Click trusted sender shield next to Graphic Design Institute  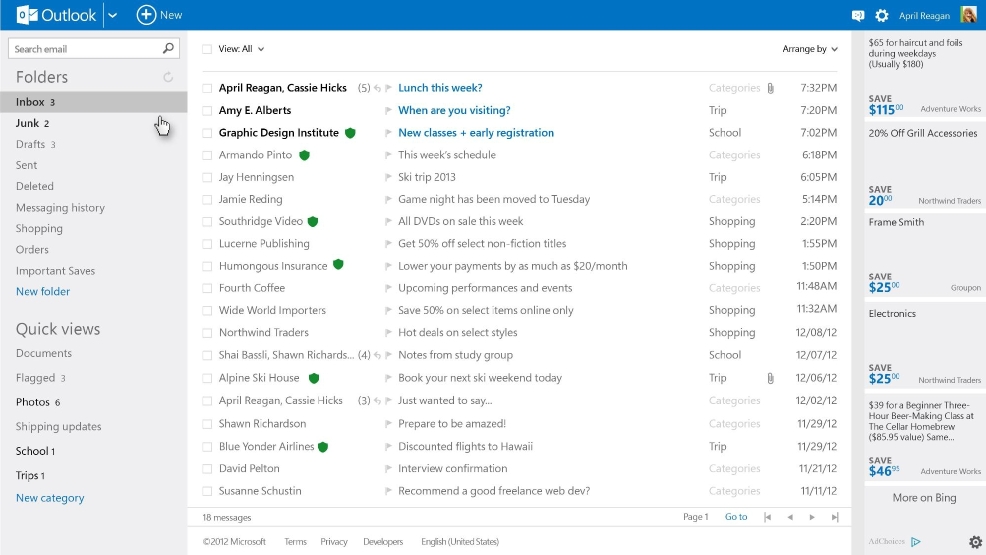[350, 133]
